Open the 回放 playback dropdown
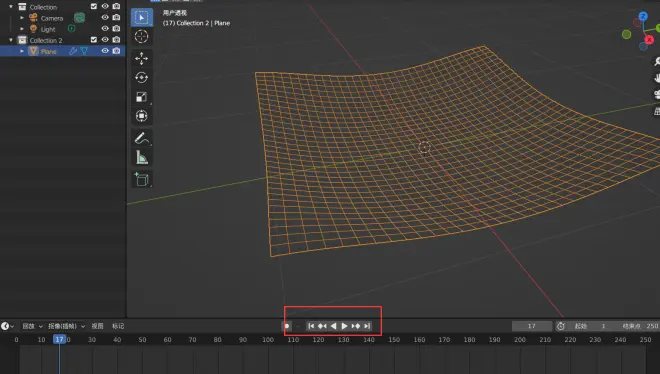 pyautogui.click(x=32, y=326)
